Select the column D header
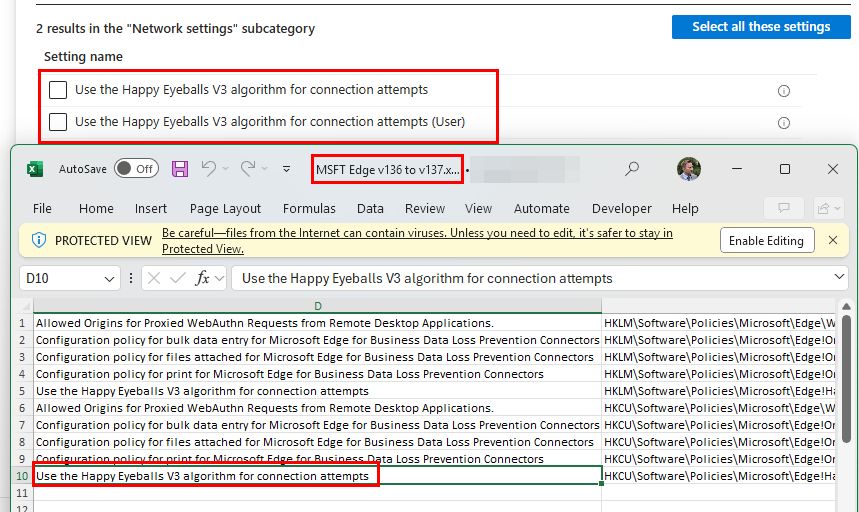 317,306
